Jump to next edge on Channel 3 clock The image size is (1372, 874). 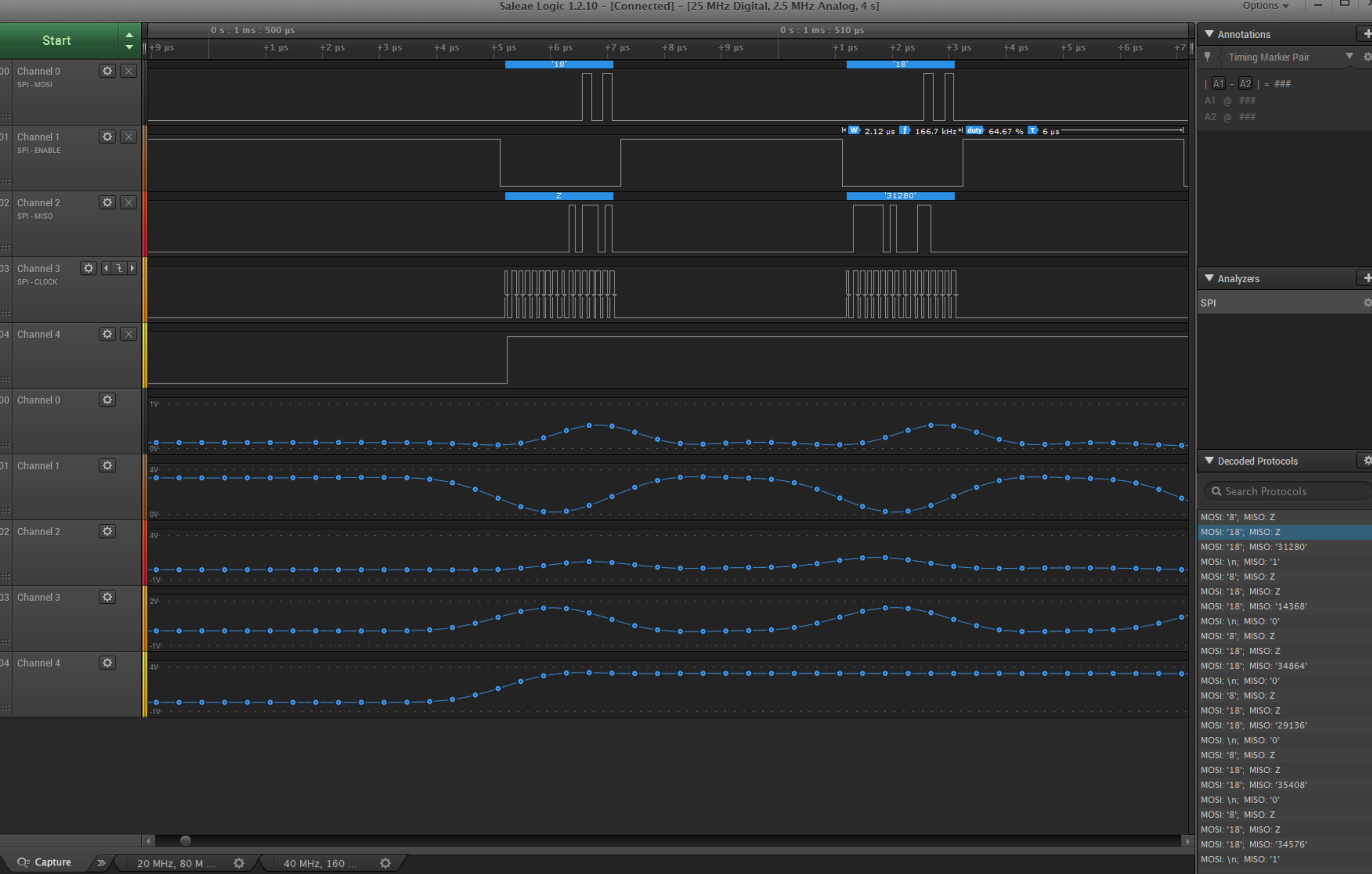(x=132, y=268)
